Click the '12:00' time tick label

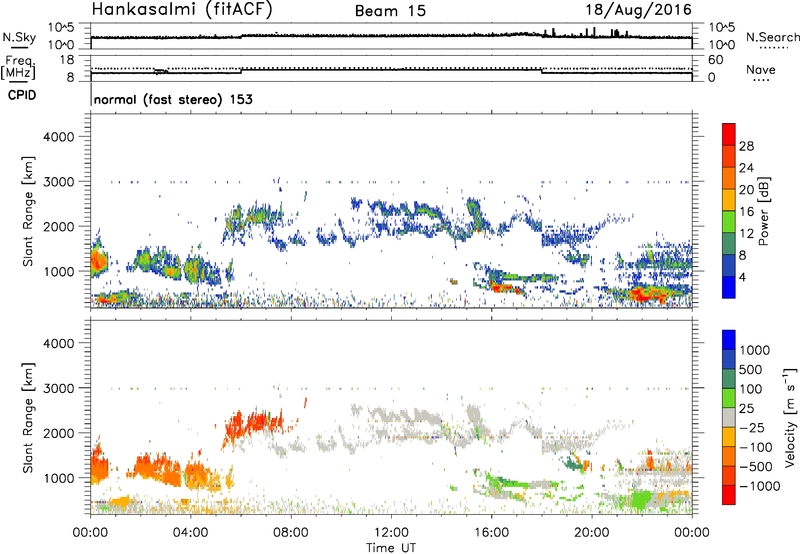[391, 533]
